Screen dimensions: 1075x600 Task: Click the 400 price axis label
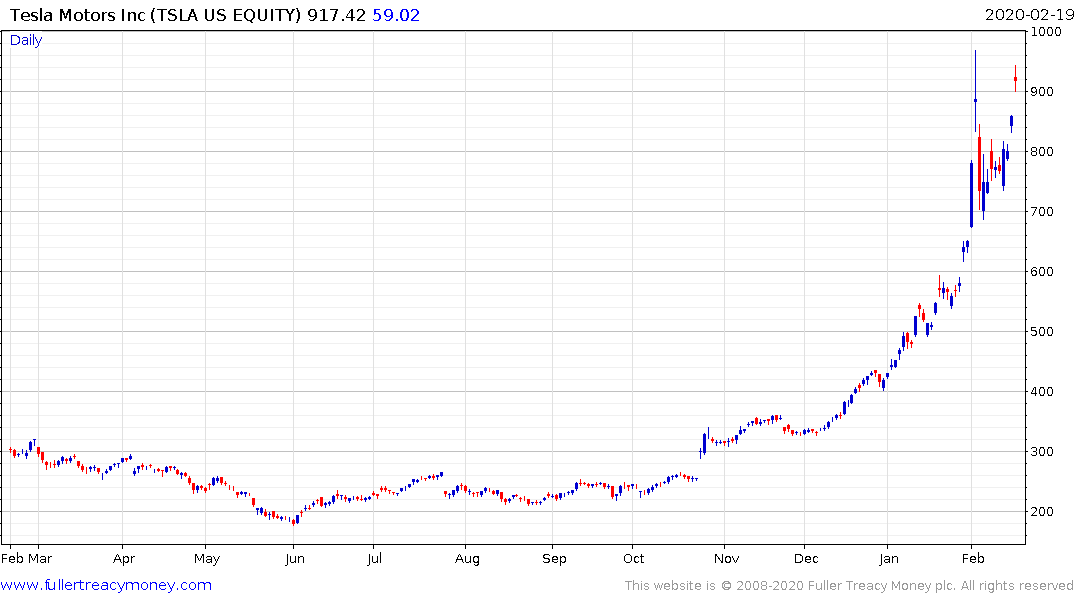tap(1042, 392)
